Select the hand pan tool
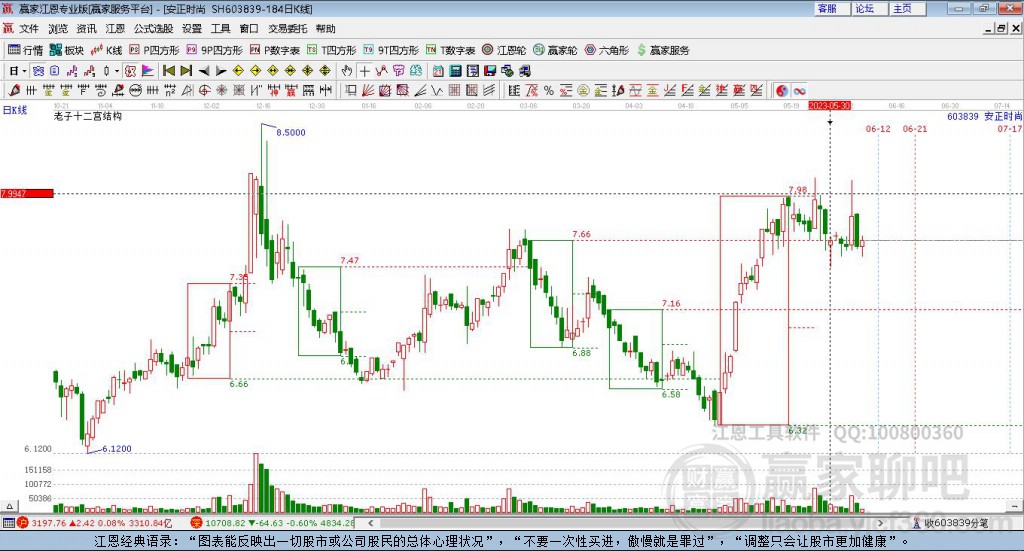The image size is (1024, 551). pos(347,71)
